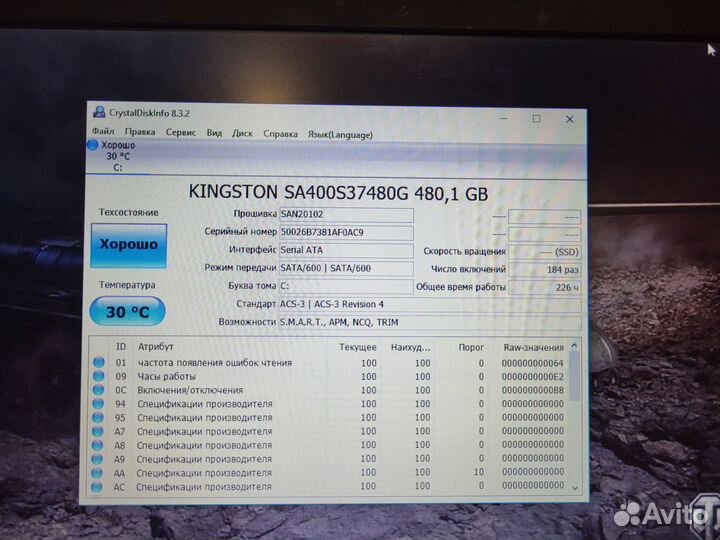
Task: Select the 'Включения/отключения' attribute row
Action: coord(329,390)
